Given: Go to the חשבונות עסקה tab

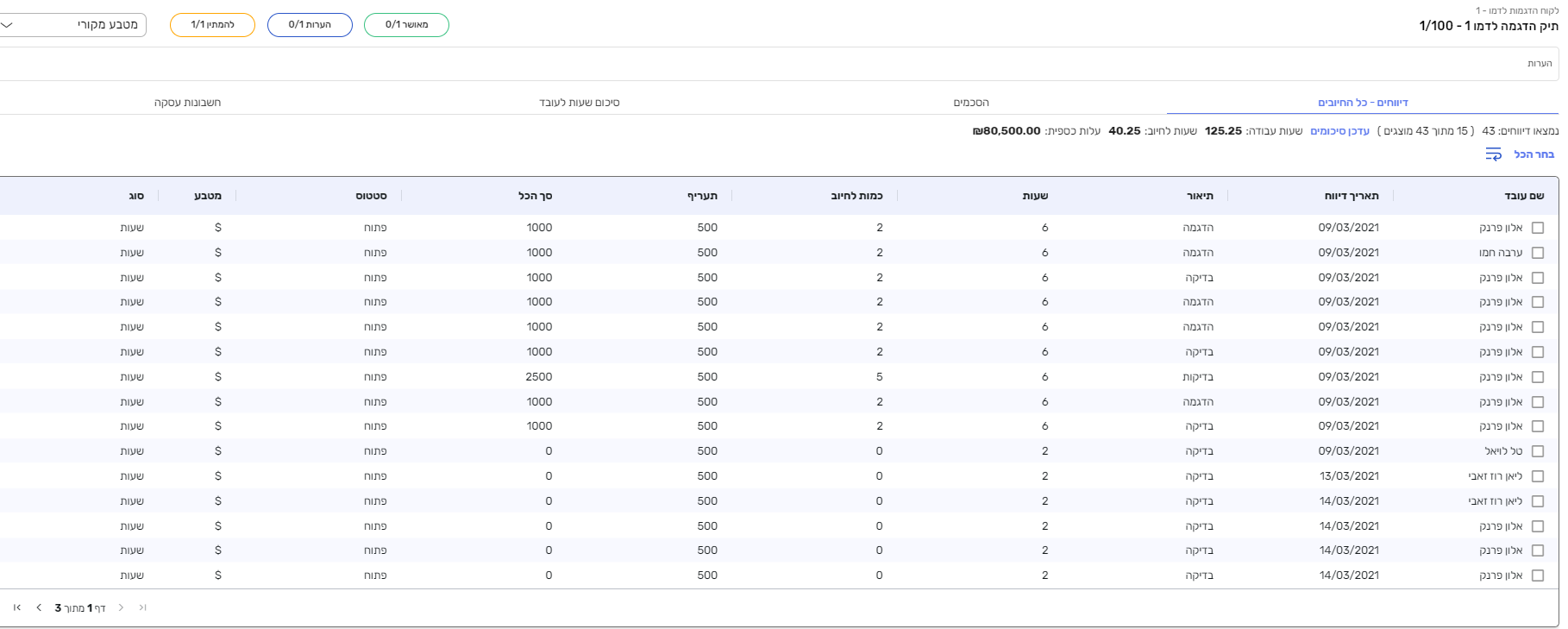Looking at the screenshot, I should coord(187,103).
